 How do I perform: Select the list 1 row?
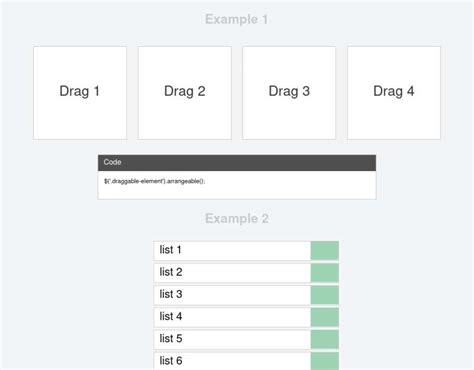[246, 251]
